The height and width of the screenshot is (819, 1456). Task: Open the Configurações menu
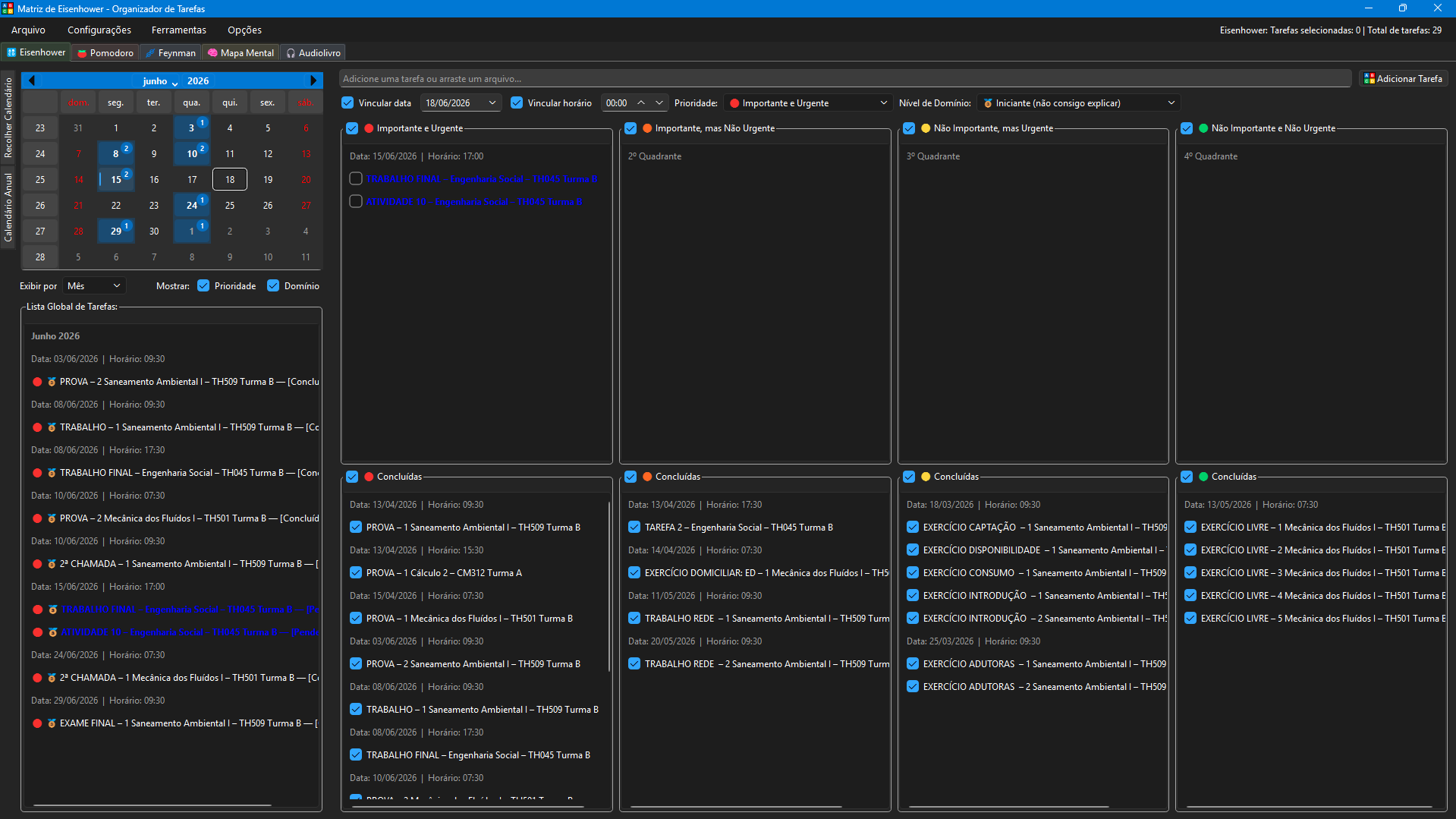click(x=99, y=30)
